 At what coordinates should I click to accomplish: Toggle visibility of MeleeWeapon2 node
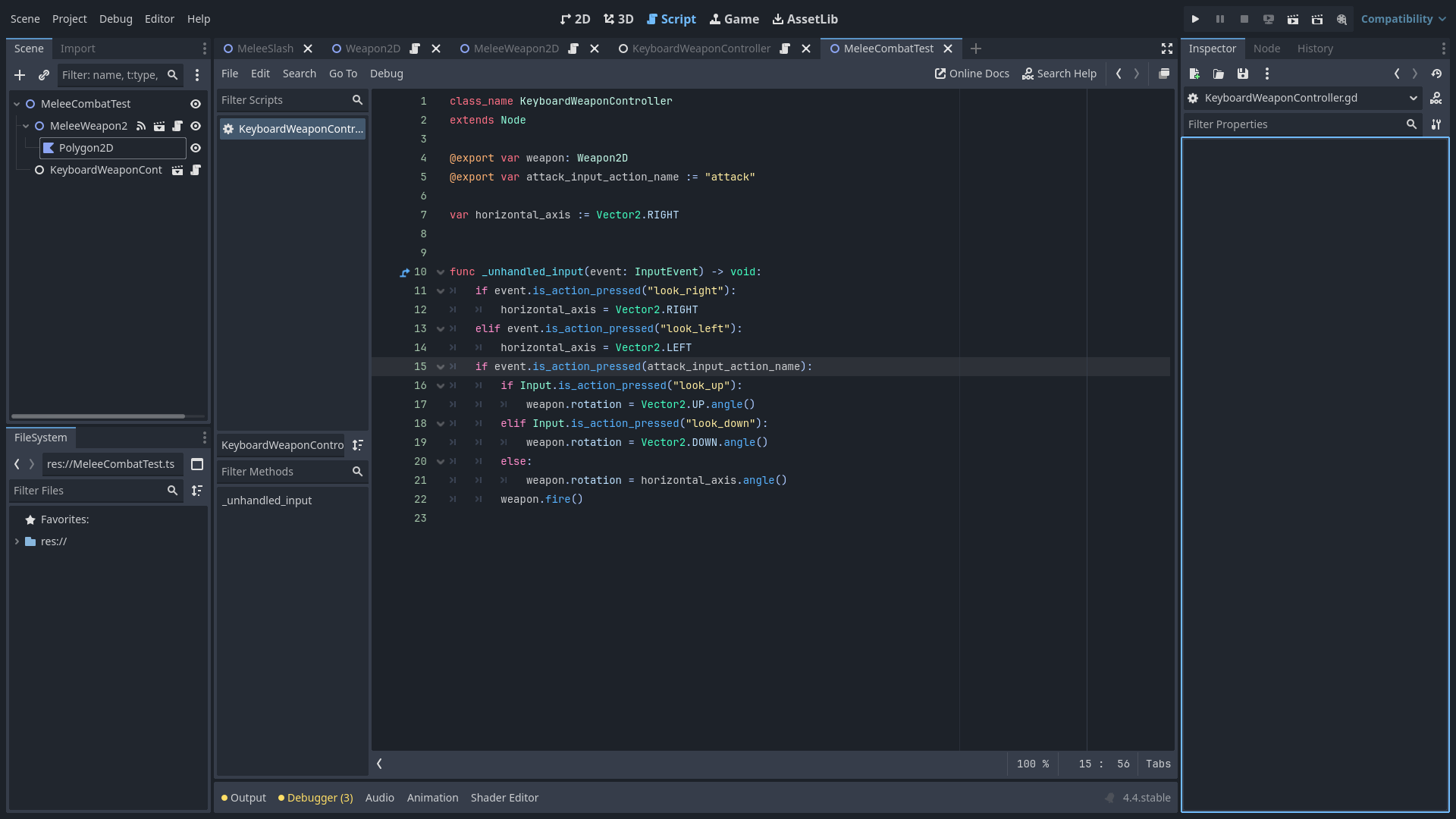tap(196, 126)
